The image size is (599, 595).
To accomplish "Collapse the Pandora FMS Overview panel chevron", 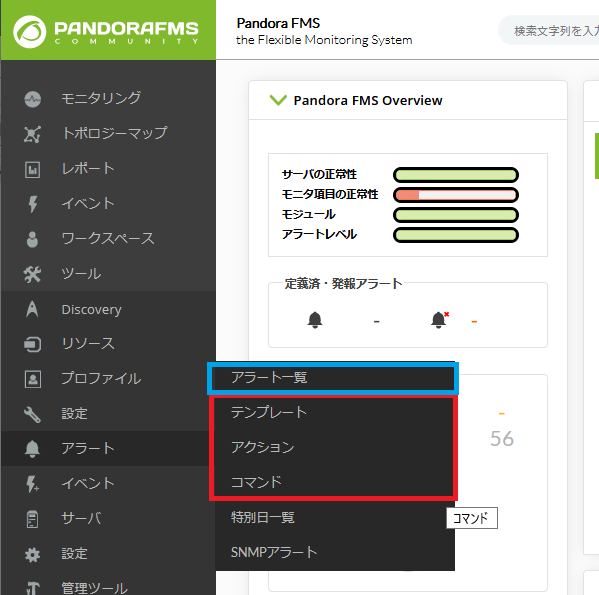I will [x=278, y=100].
